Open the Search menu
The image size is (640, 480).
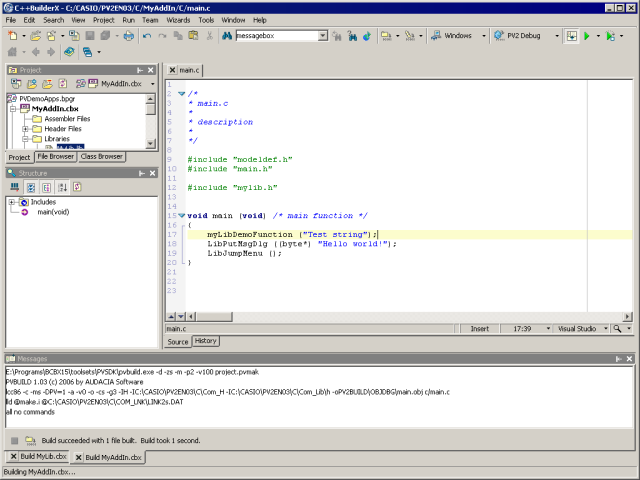click(x=53, y=20)
